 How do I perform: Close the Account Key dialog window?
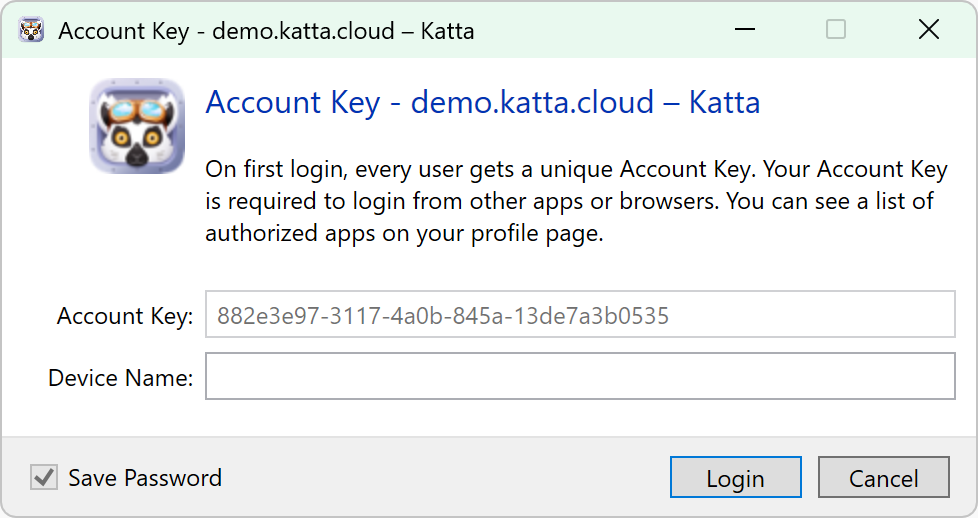point(929,29)
